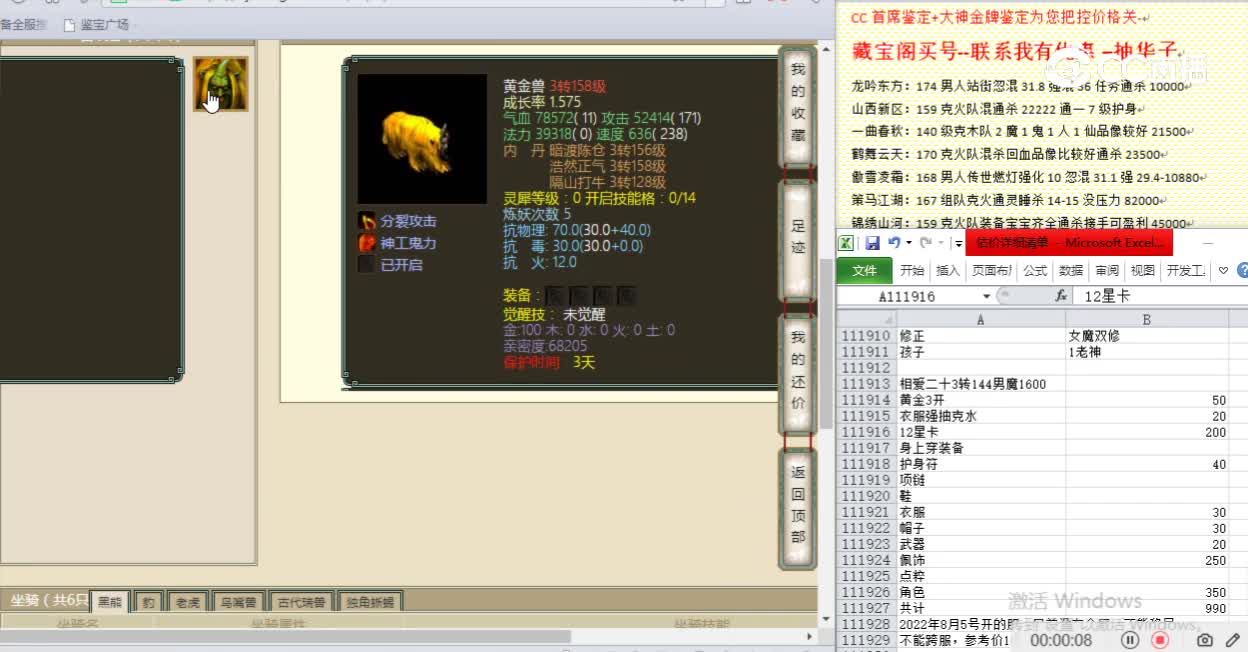Click the green pet avatar thumbnail
The image size is (1248, 652).
(x=221, y=84)
